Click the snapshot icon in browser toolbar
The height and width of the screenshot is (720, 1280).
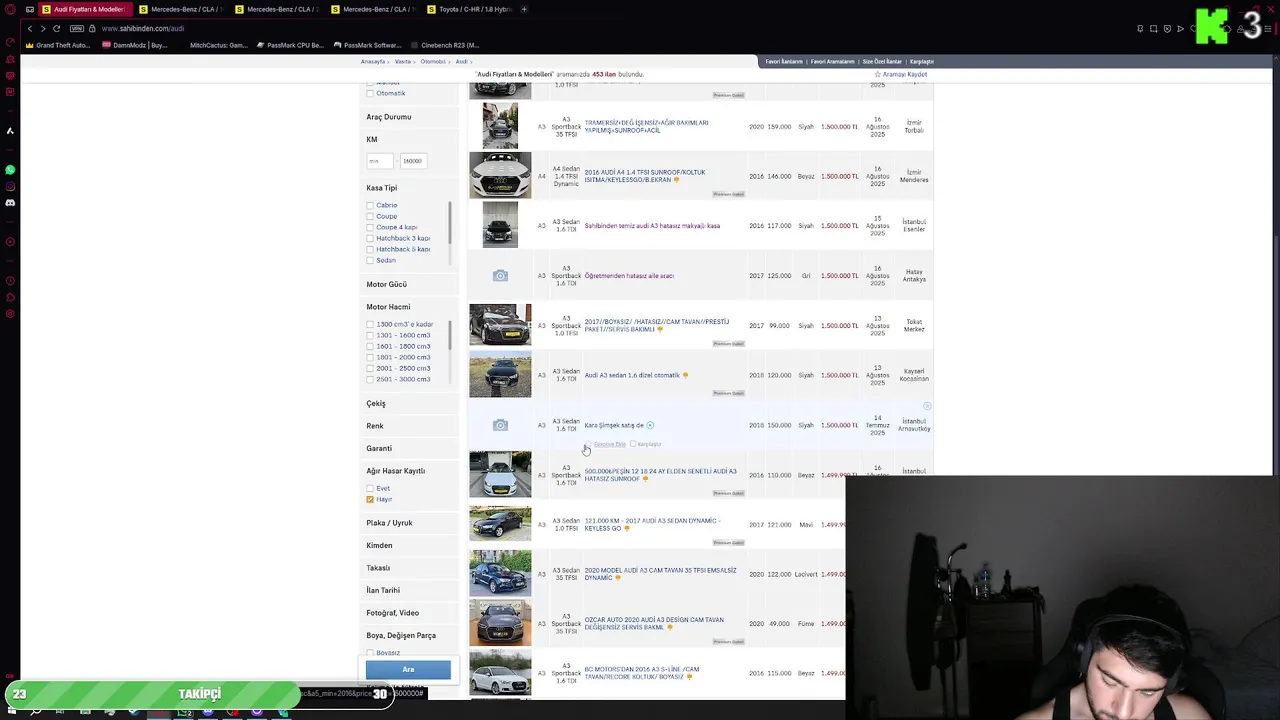(x=1153, y=28)
